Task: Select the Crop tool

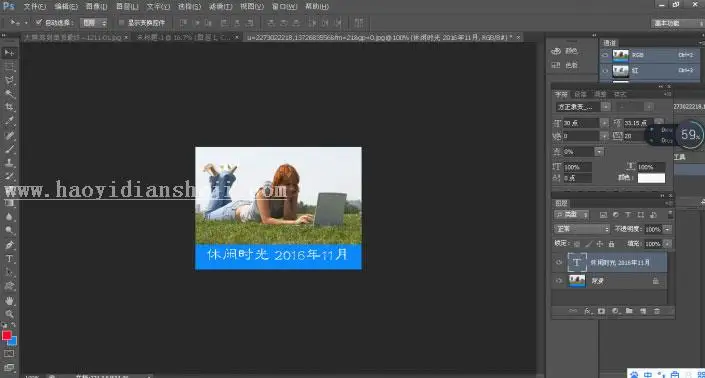Action: coord(9,107)
